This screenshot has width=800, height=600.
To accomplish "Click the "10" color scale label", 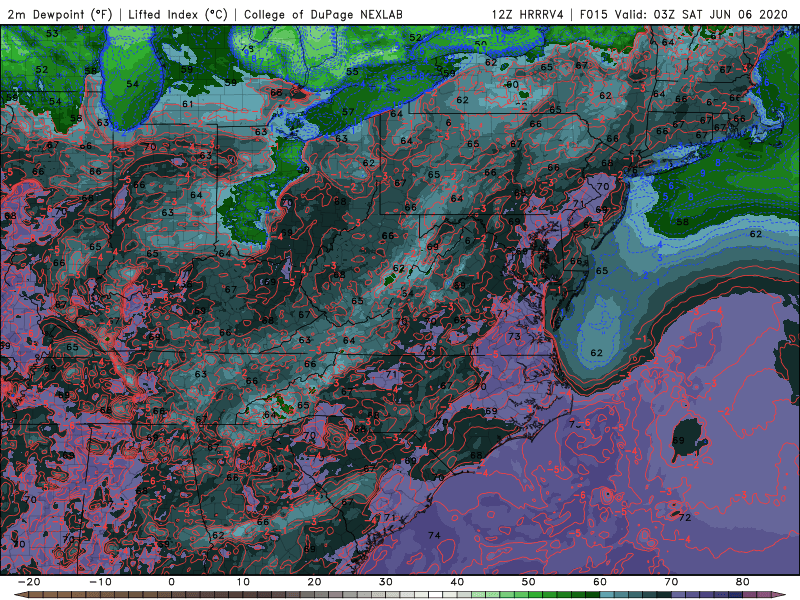I will [x=243, y=582].
